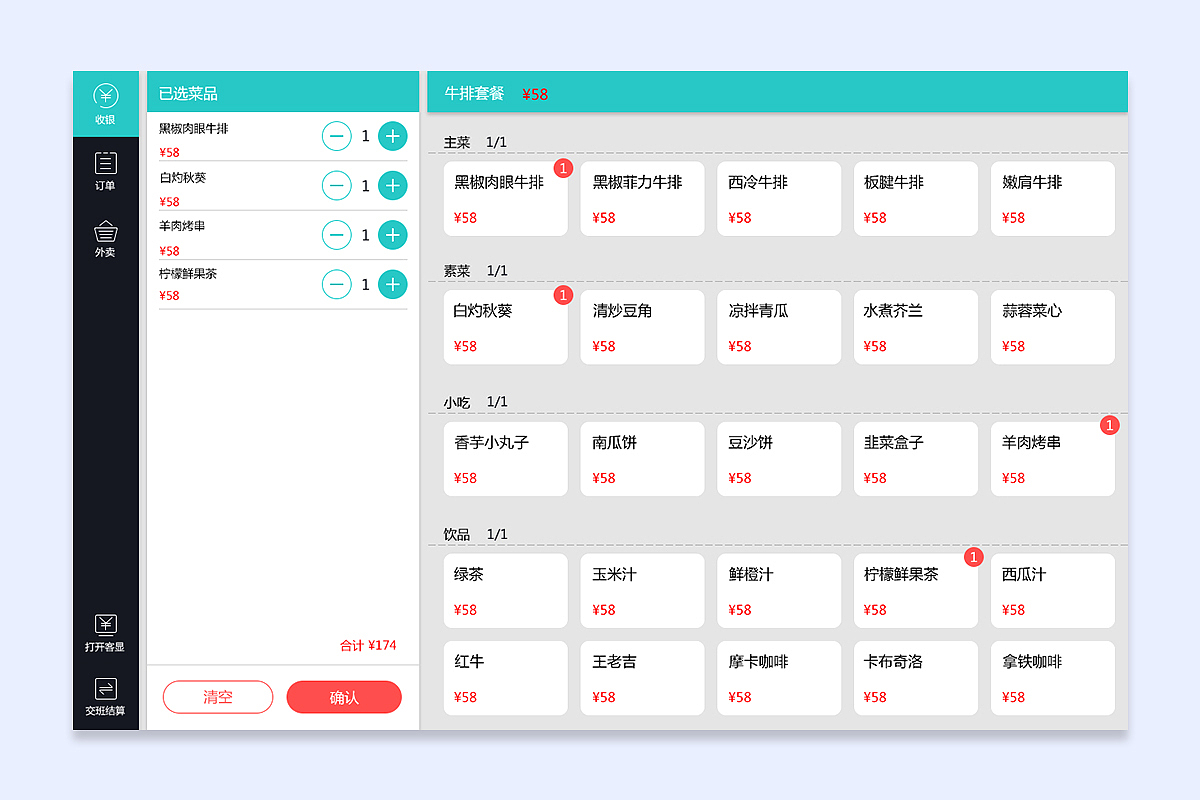This screenshot has width=1200, height=800.
Task: Decrease 柠檬鲜果茶 quantity in the cart
Action: [336, 284]
